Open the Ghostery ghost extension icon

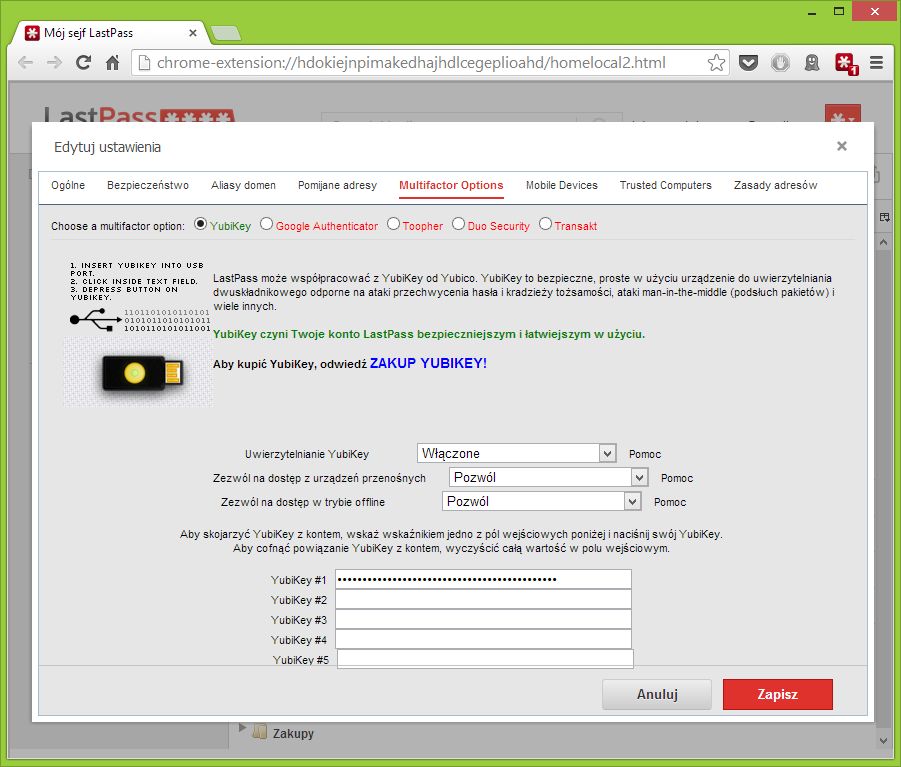[x=811, y=63]
